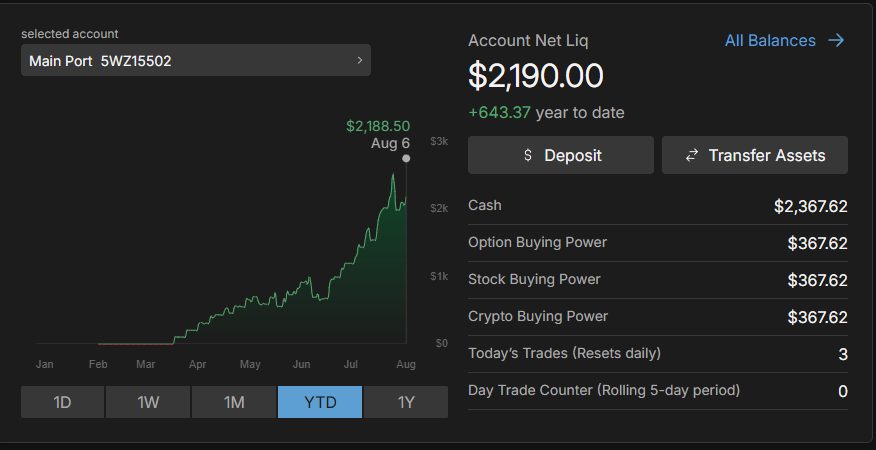Image resolution: width=876 pixels, height=450 pixels.
Task: Click the transfer arrows icon
Action: coord(691,155)
